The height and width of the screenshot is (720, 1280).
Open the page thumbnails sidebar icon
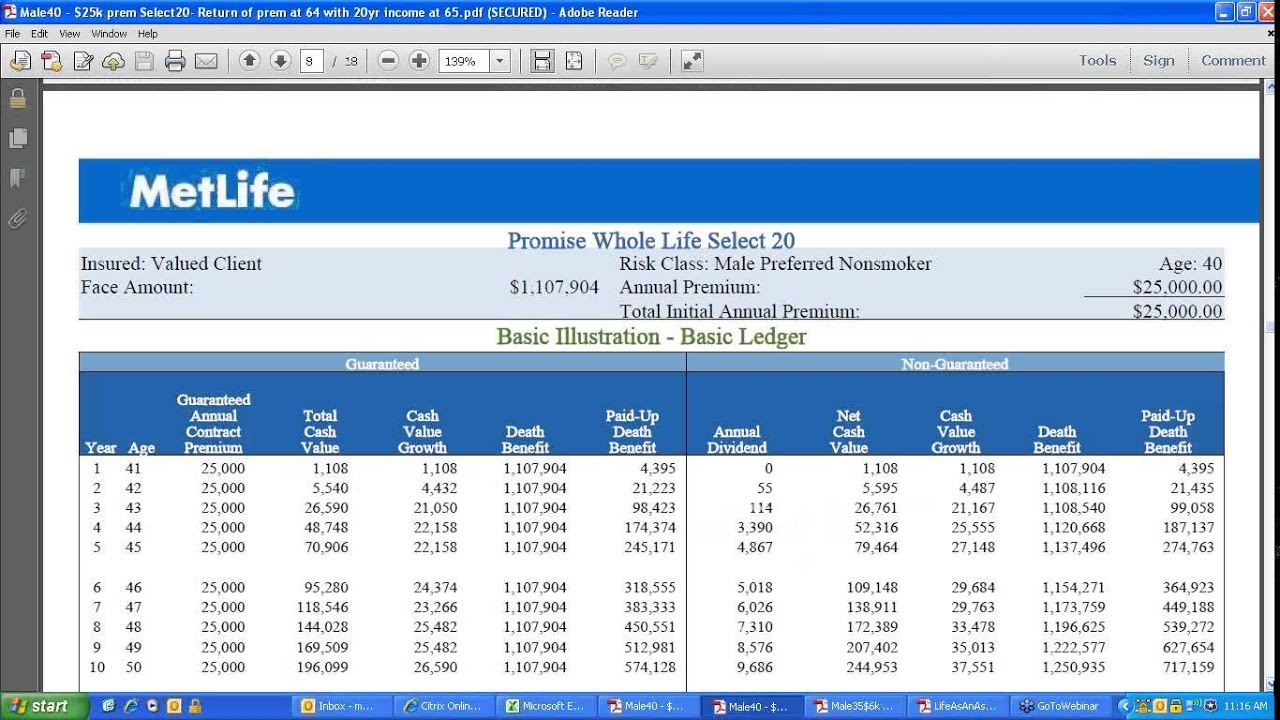[x=17, y=138]
